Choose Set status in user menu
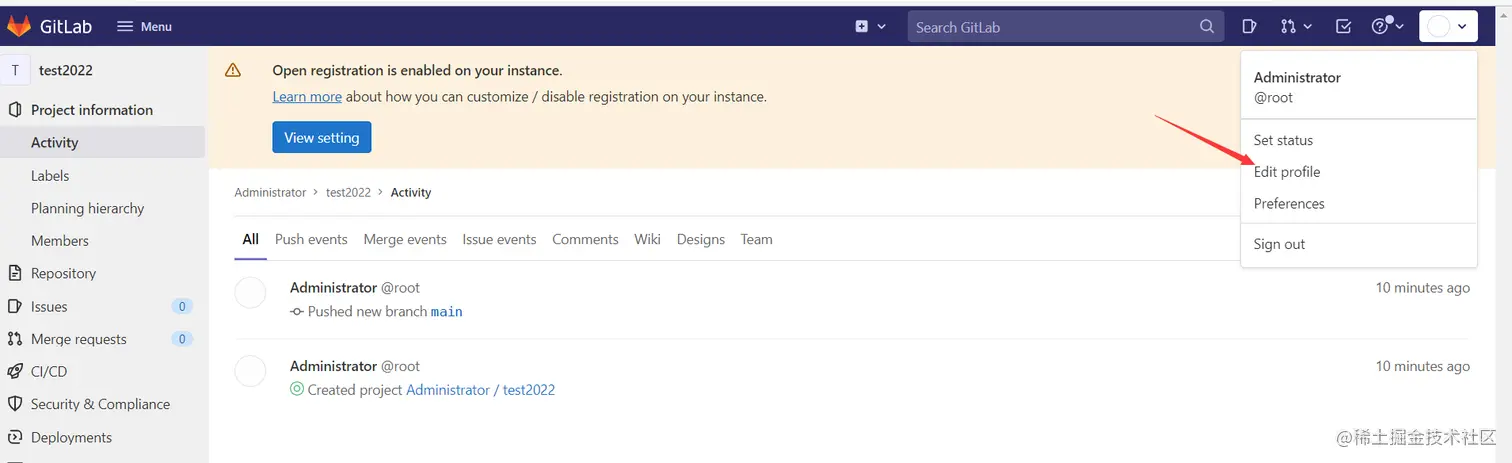1512x463 pixels. (x=1283, y=140)
